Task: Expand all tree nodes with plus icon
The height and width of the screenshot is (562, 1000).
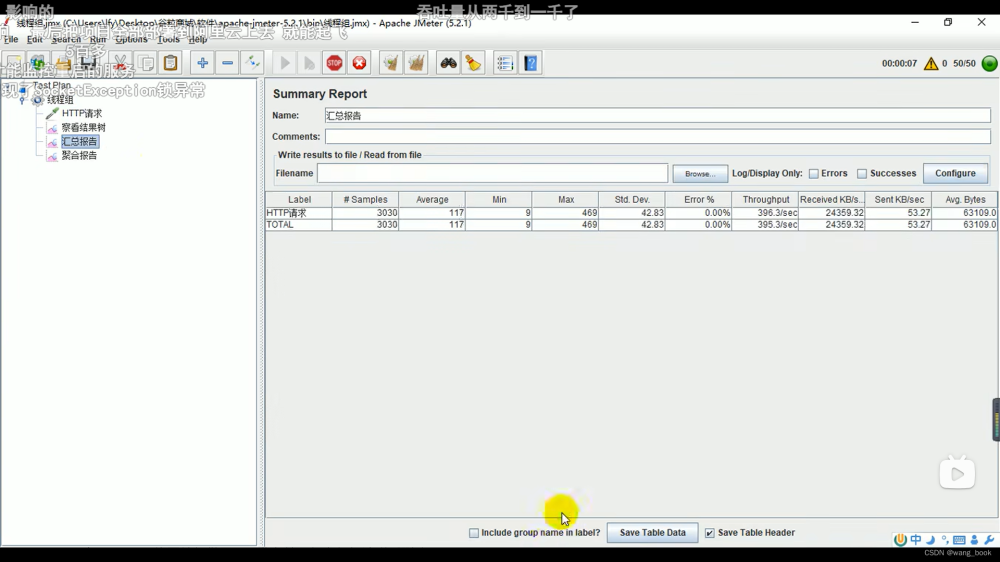Action: [x=202, y=63]
